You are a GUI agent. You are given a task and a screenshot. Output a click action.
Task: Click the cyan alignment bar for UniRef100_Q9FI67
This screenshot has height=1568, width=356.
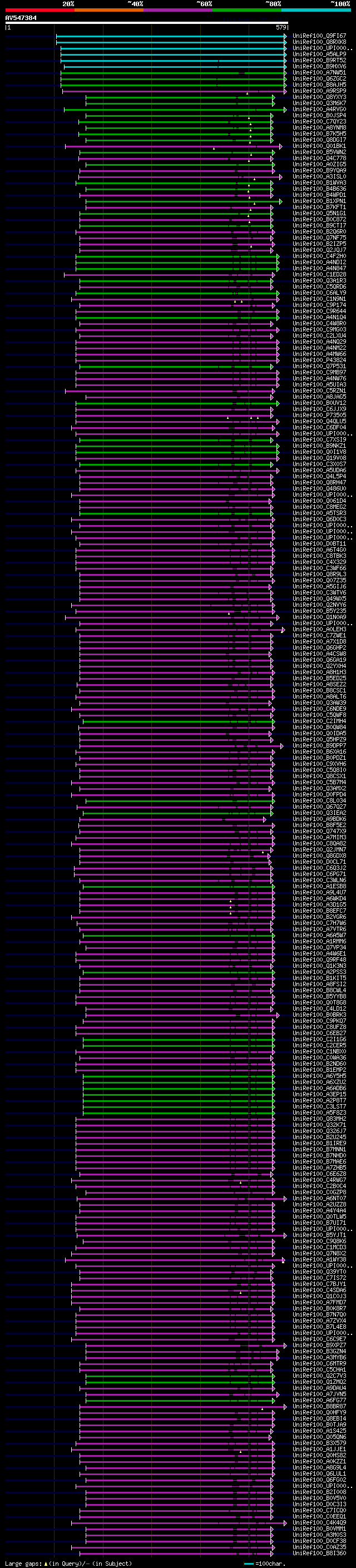click(171, 36)
